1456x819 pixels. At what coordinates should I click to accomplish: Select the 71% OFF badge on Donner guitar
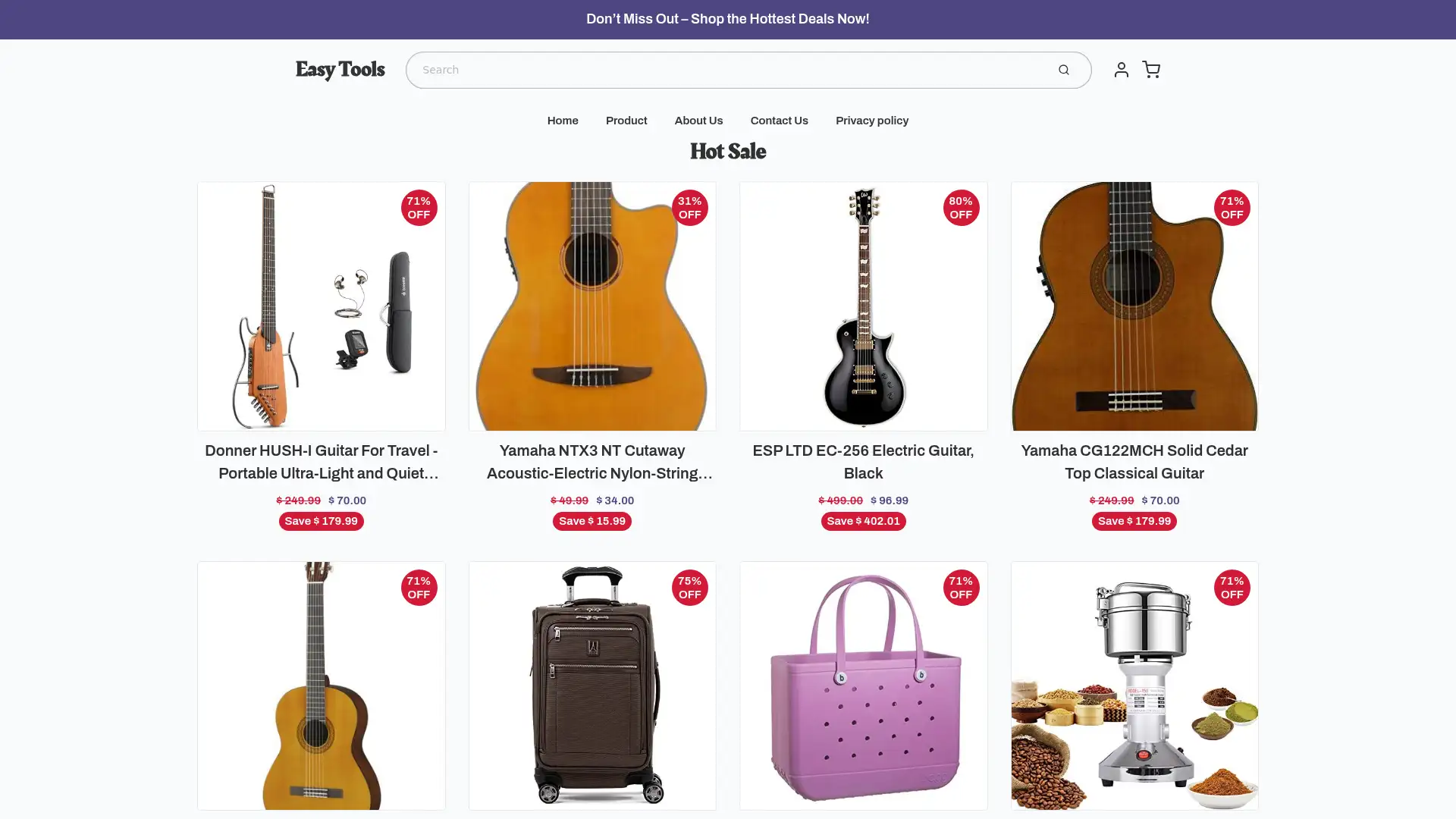pyautogui.click(x=419, y=208)
